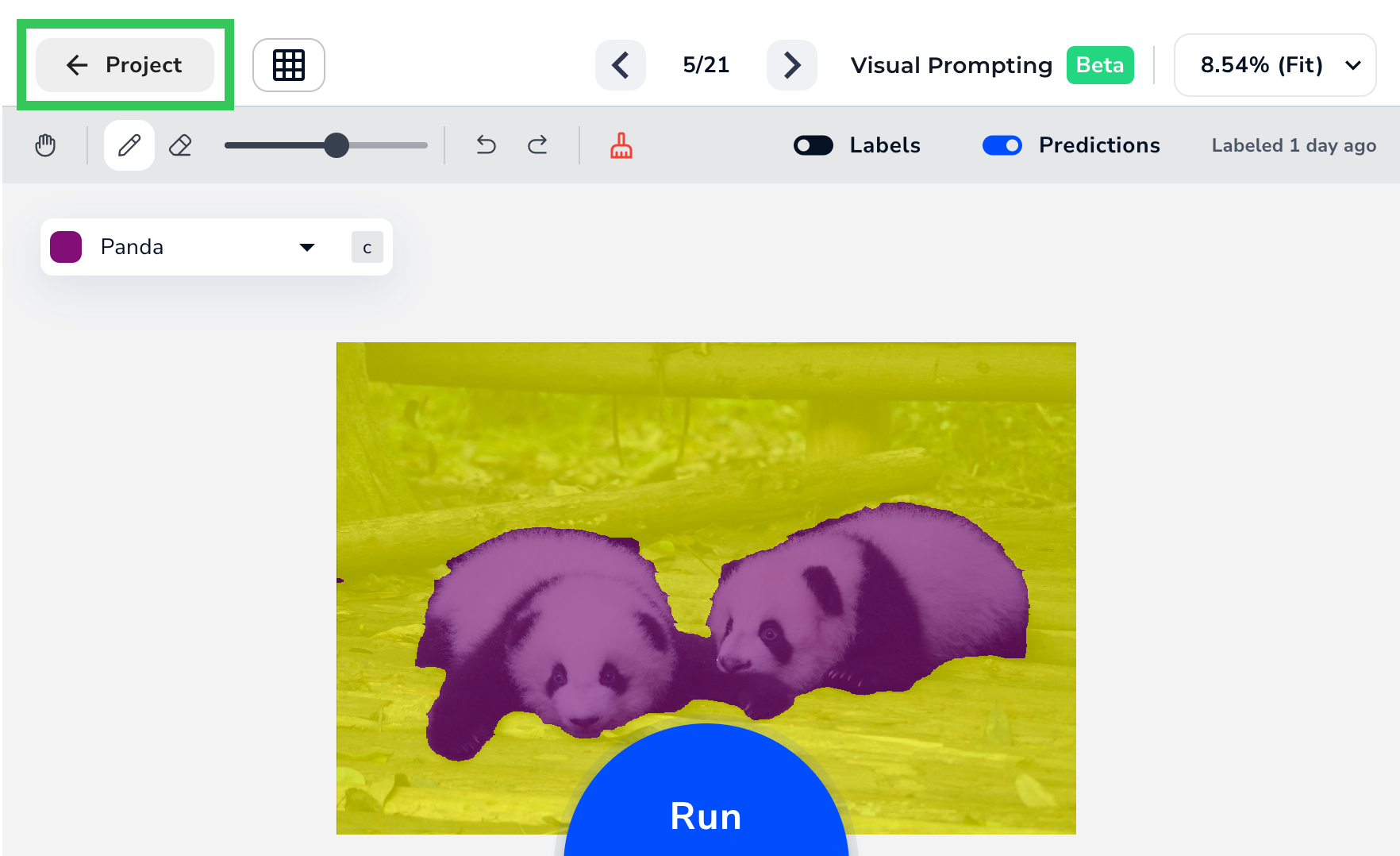1400x856 pixels.
Task: Click the back arrow next to Project
Action: point(76,65)
